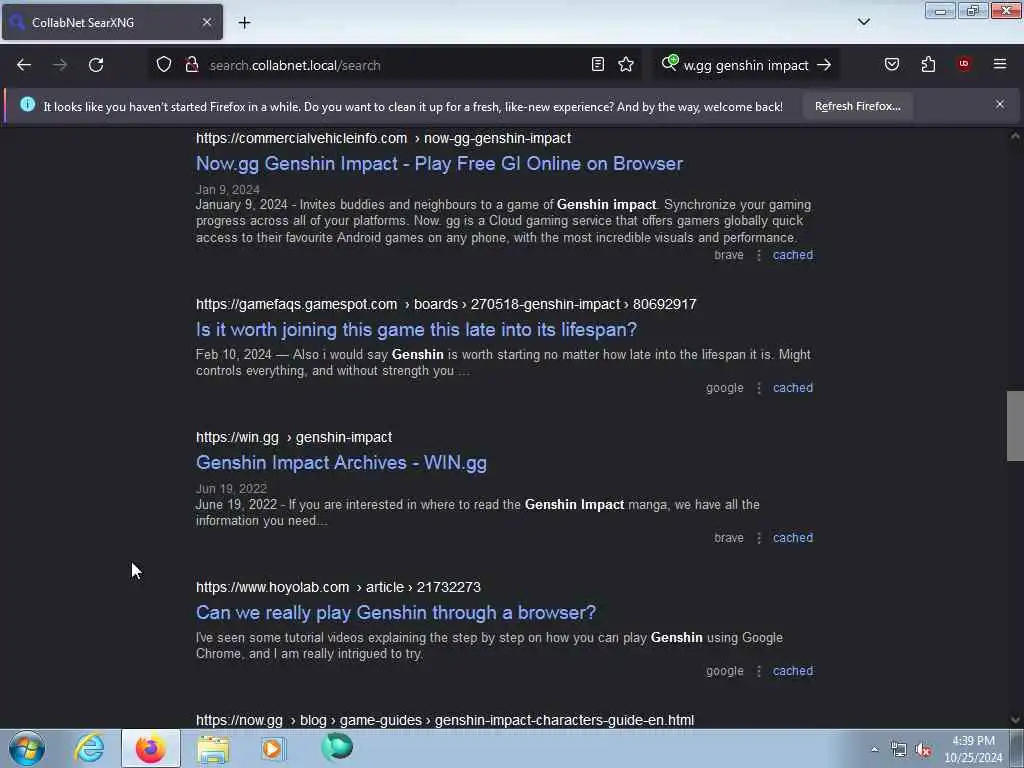Open Genshin Impact Archives - WIN.gg link
The image size is (1024, 768).
click(341, 462)
